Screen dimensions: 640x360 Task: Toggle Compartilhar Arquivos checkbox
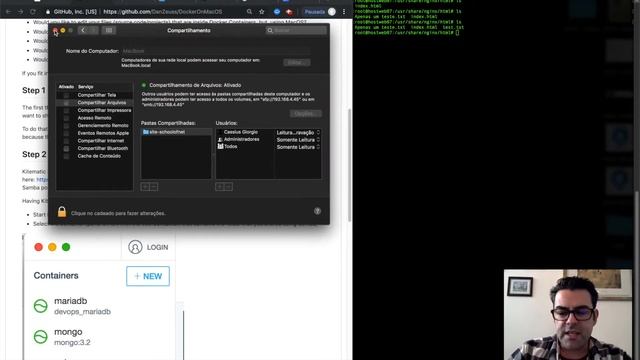(x=66, y=103)
